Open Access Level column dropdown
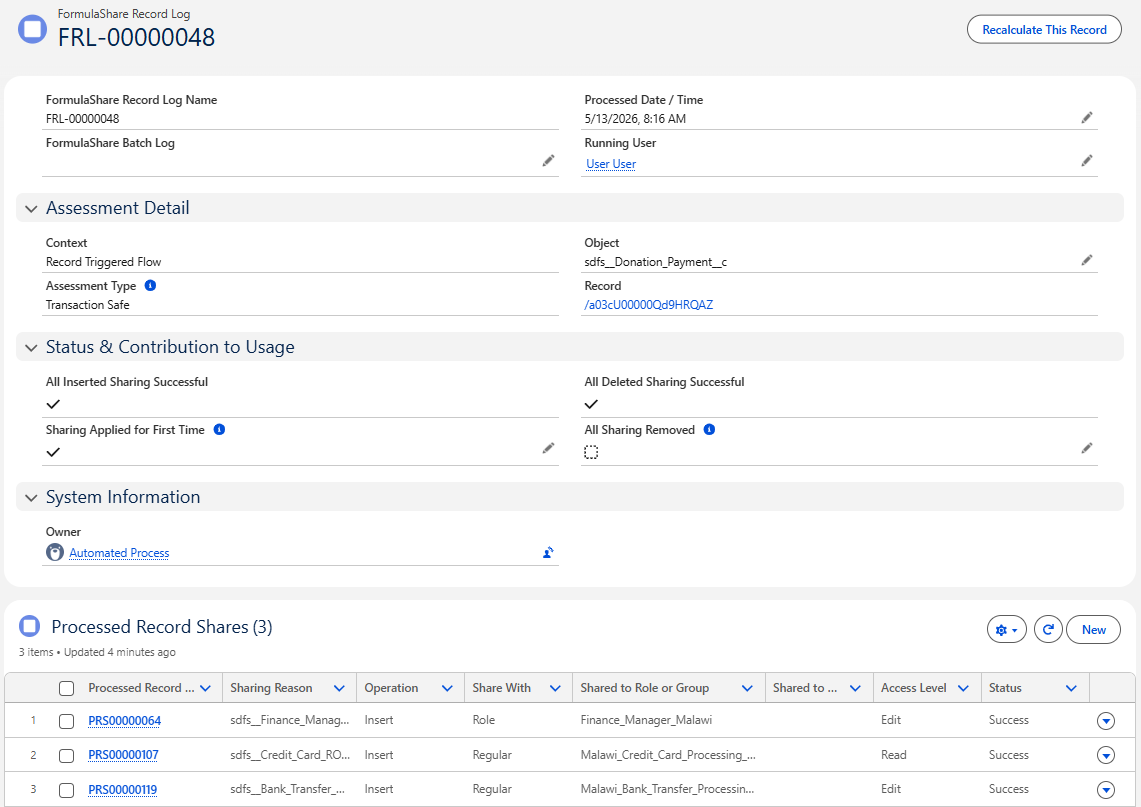The width and height of the screenshot is (1141, 807). coord(963,688)
